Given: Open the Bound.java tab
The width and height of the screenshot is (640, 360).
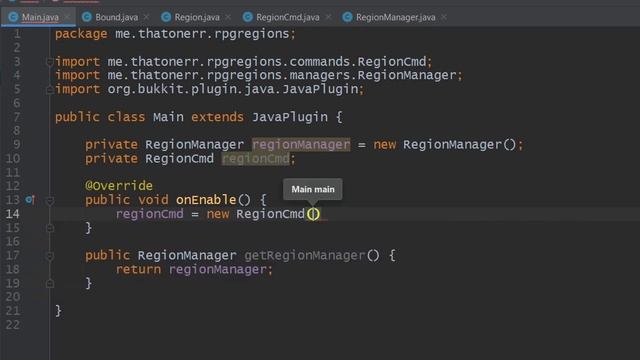Looking at the screenshot, I should 116,17.
